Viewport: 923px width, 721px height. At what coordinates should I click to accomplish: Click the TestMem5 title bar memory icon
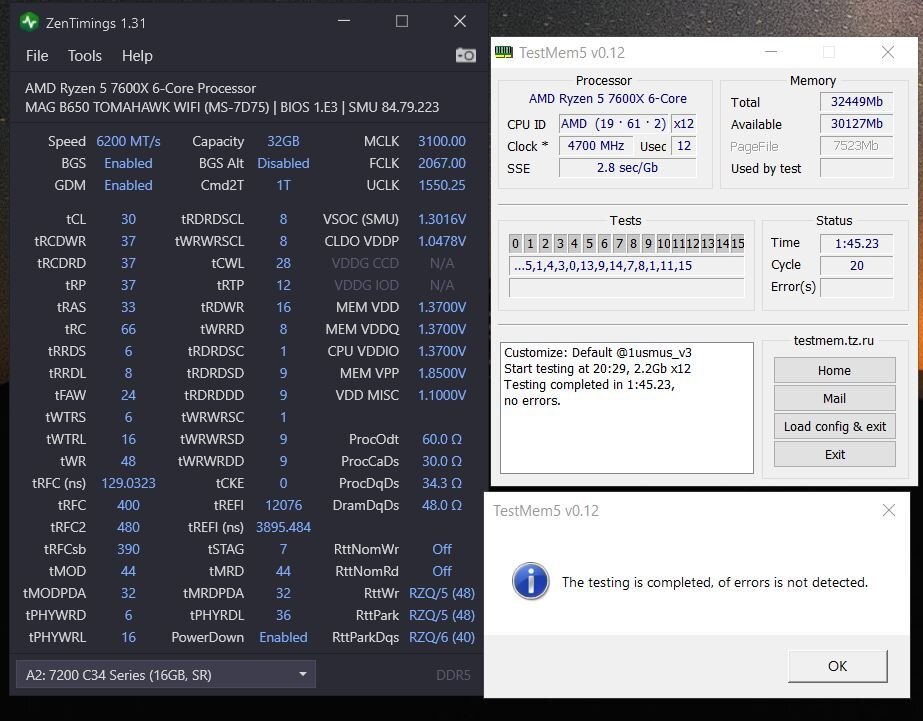pos(503,52)
